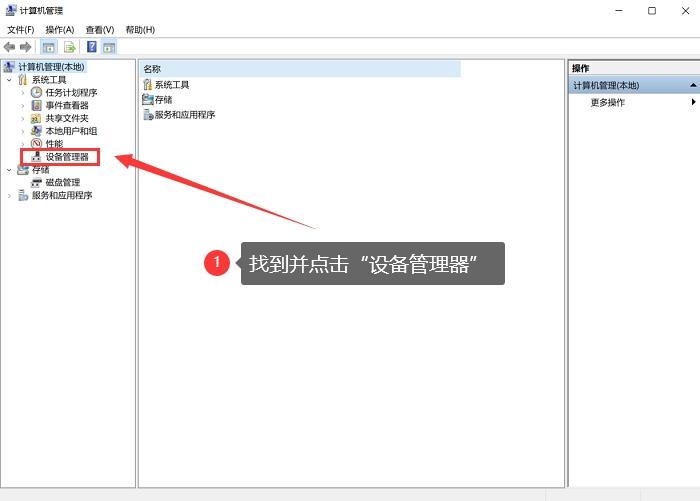Viewport: 700px width, 501px height.
Task: Open the 文件(F) menu
Action: (x=21, y=29)
